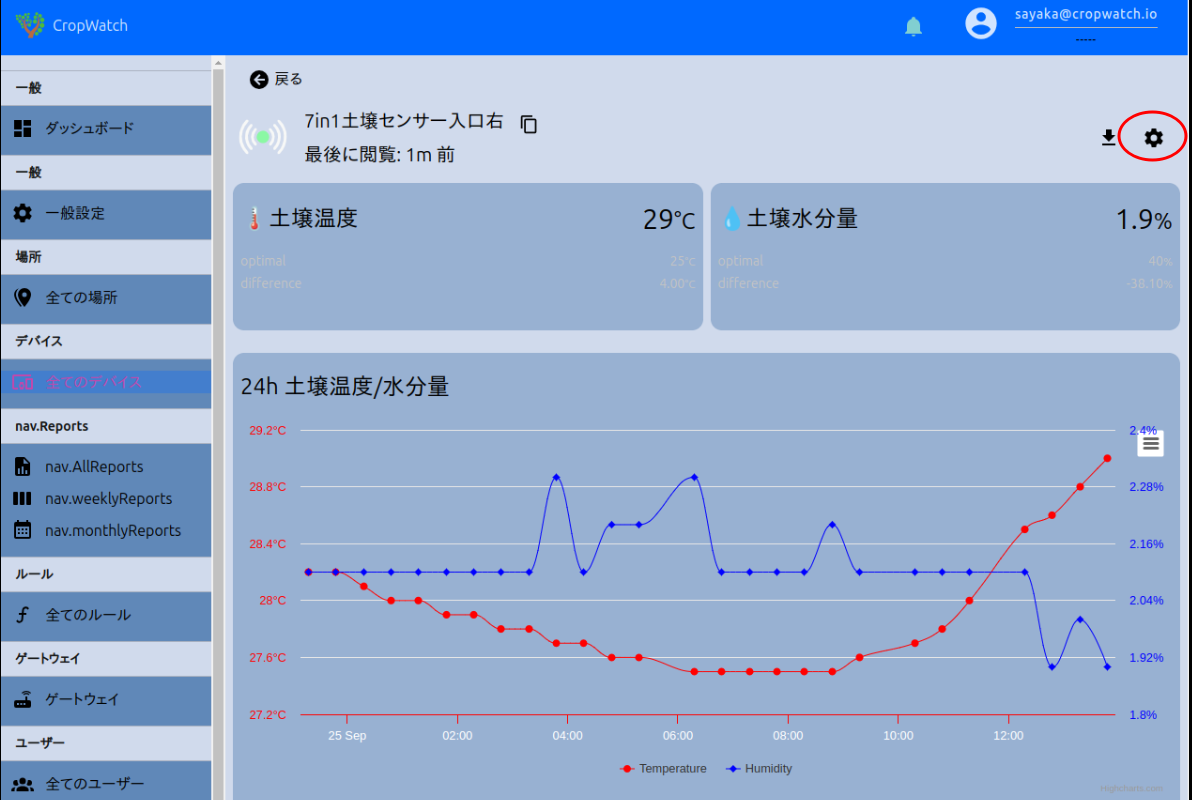The height and width of the screenshot is (800, 1192).
Task: Open ダッシュボード in the sidebar
Action: [89, 128]
